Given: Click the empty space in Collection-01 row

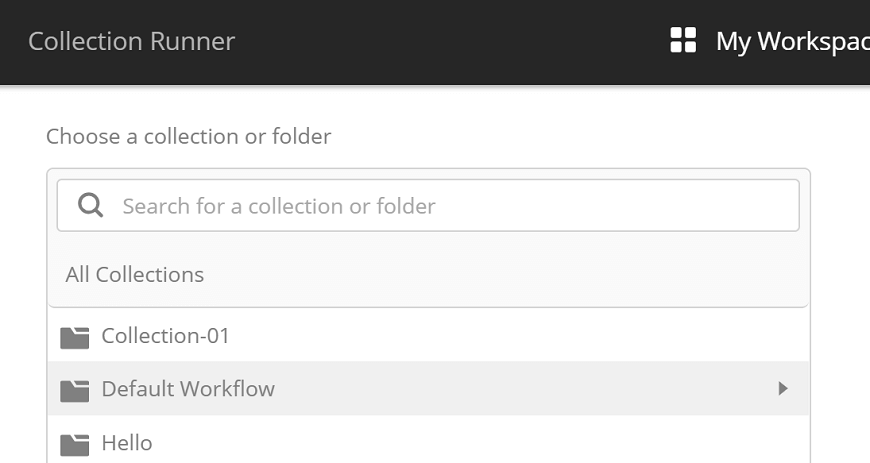Looking at the screenshot, I should point(516,336).
